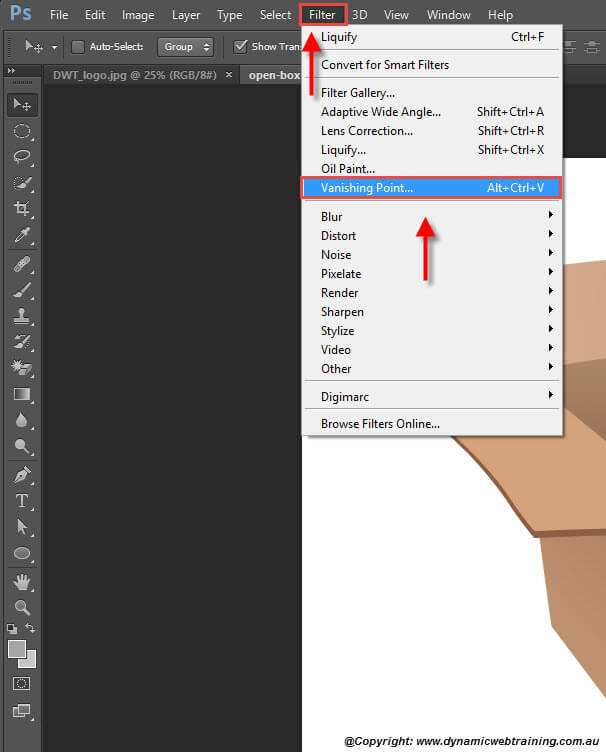Open the View menu
This screenshot has width=606, height=752.
tap(396, 15)
